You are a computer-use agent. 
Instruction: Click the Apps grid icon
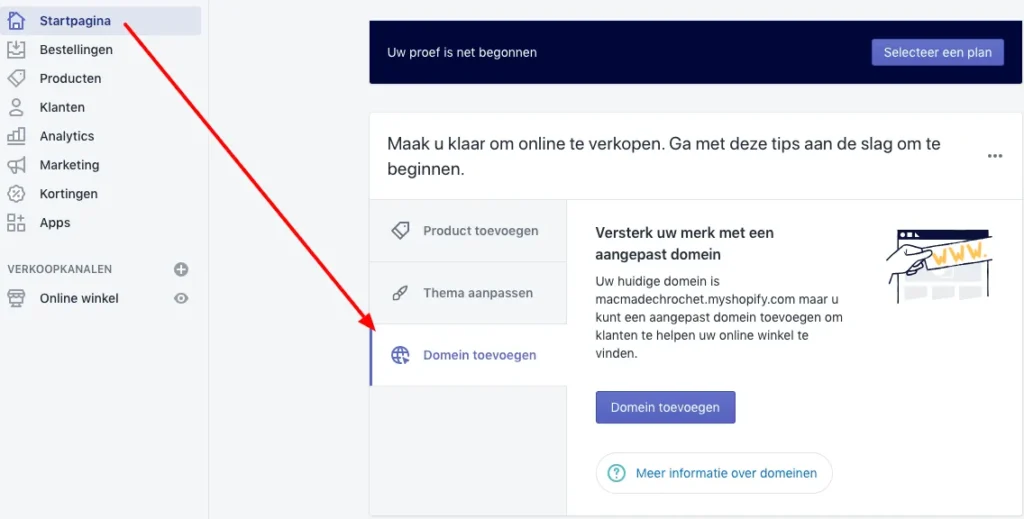[16, 223]
